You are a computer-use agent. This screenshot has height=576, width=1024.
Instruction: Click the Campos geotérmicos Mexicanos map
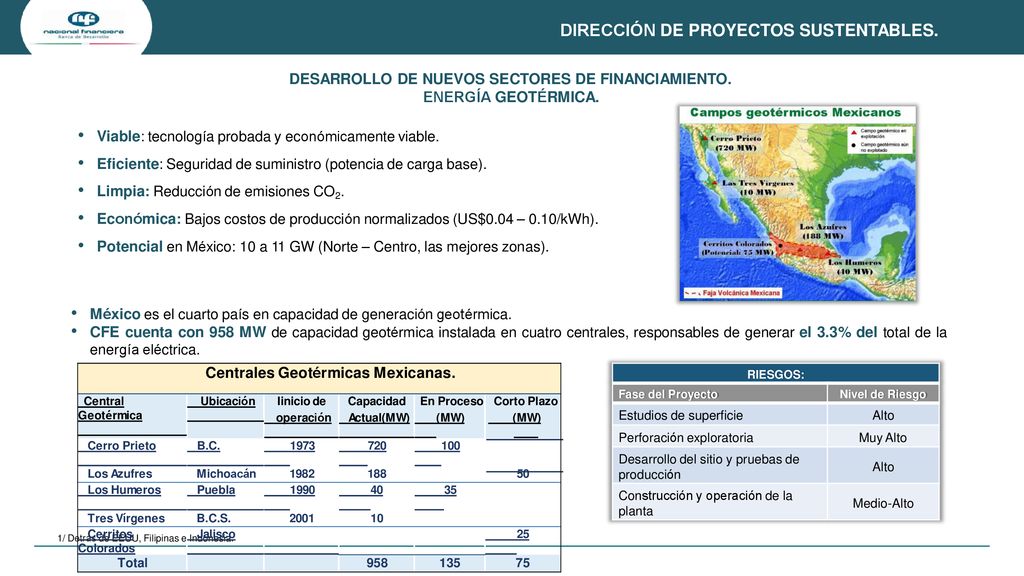[797, 203]
